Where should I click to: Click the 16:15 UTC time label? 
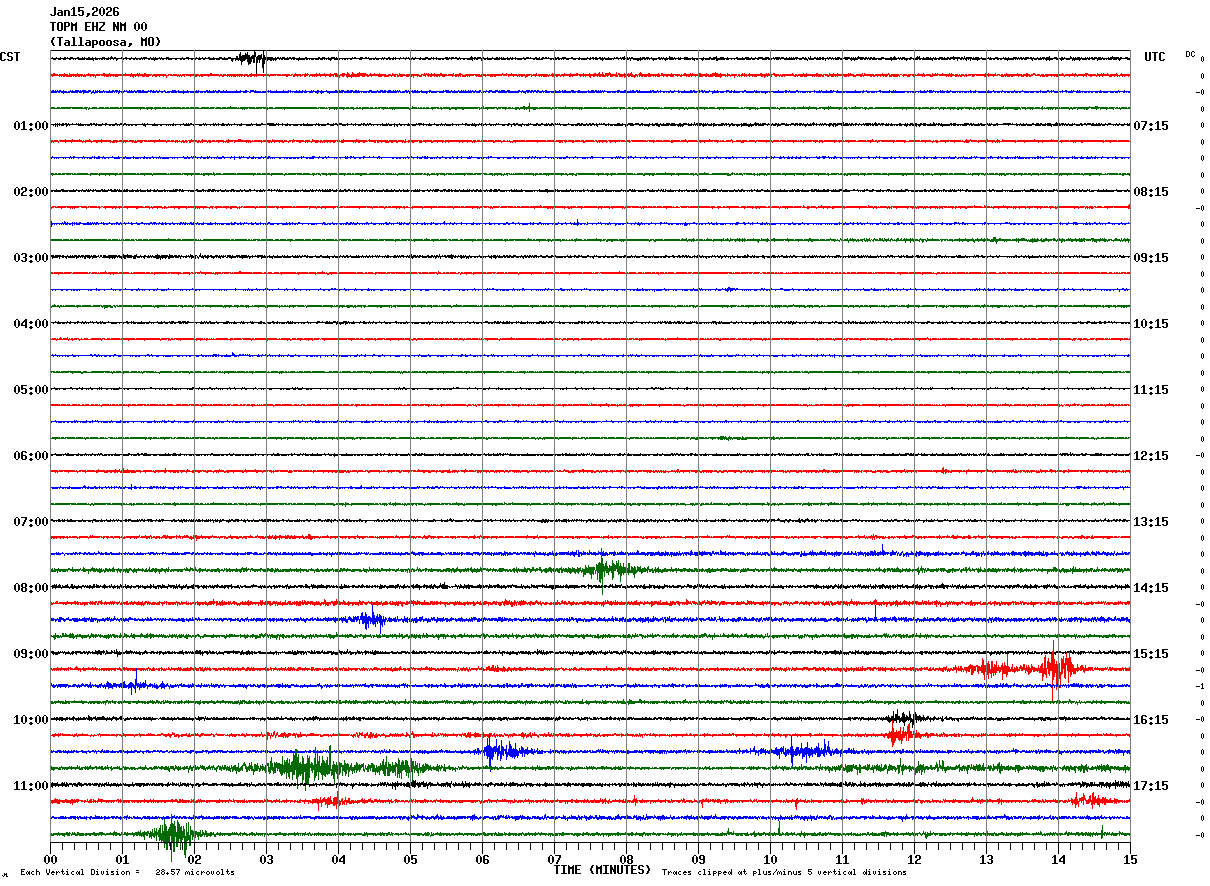coord(1152,720)
